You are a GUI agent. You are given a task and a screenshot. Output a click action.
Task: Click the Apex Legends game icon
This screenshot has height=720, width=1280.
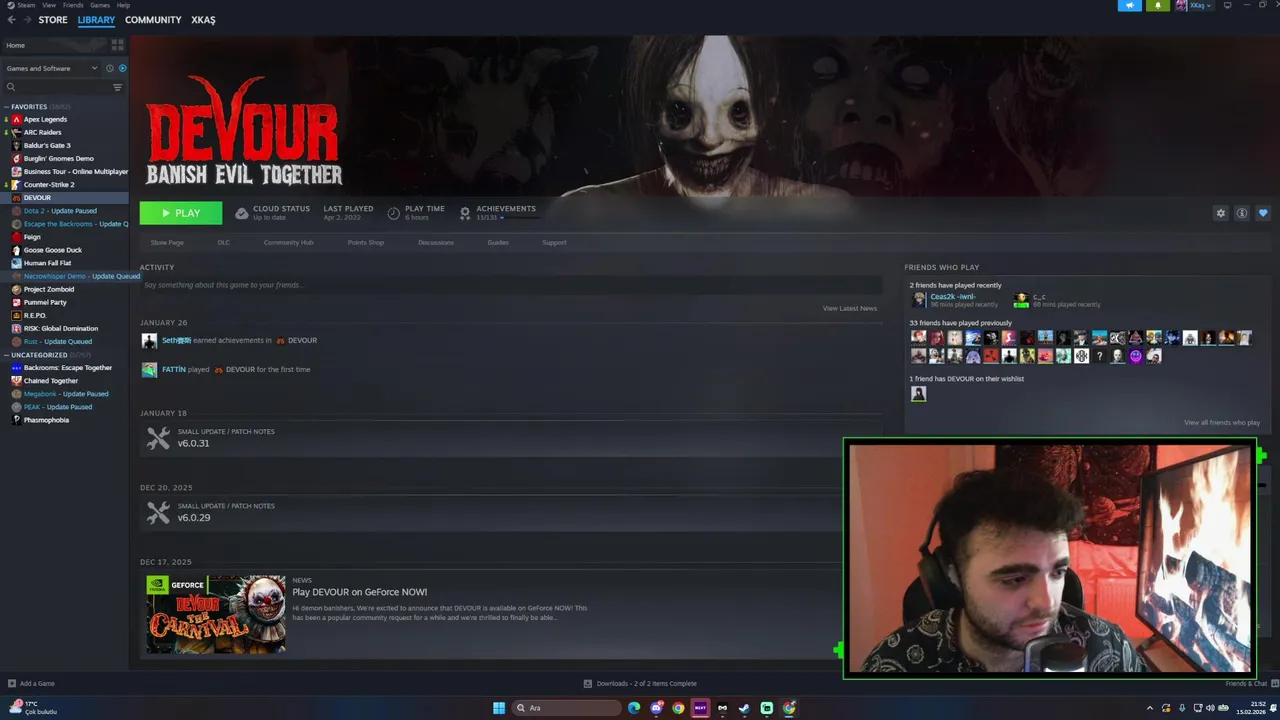(x=16, y=119)
